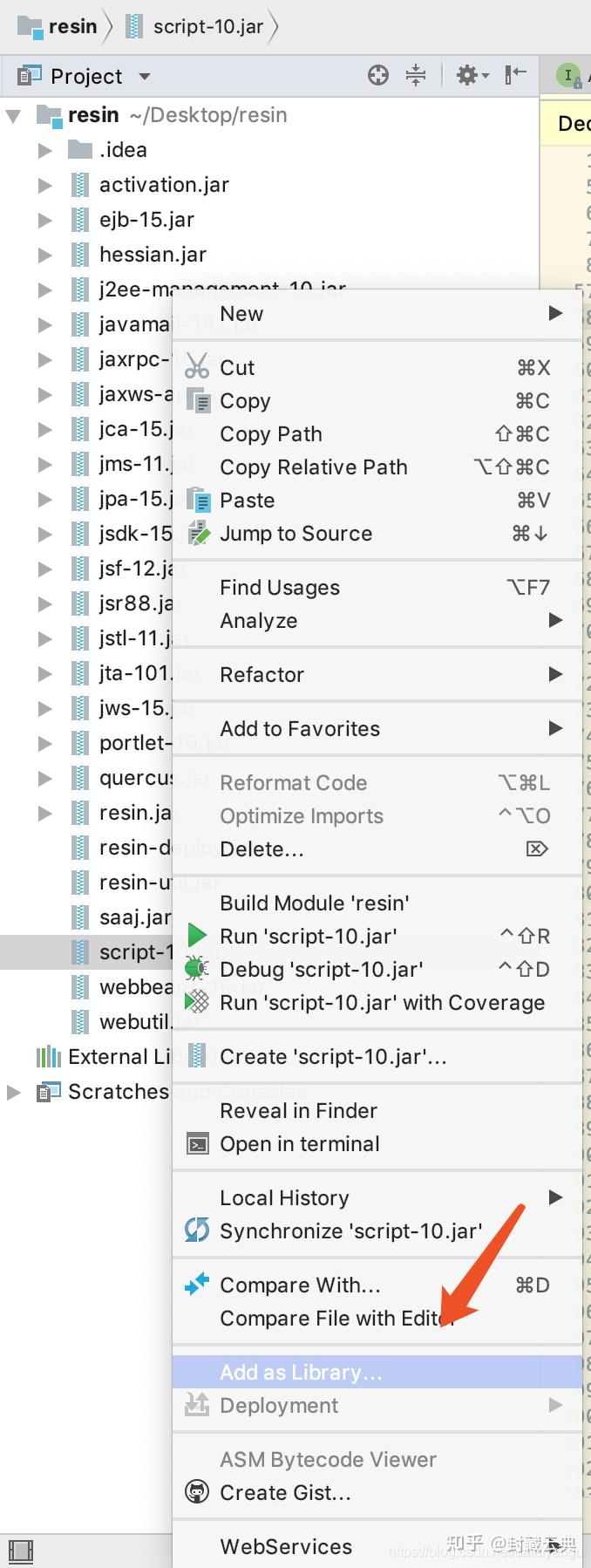
Task: Select Reveal in Finder
Action: pyautogui.click(x=298, y=1110)
